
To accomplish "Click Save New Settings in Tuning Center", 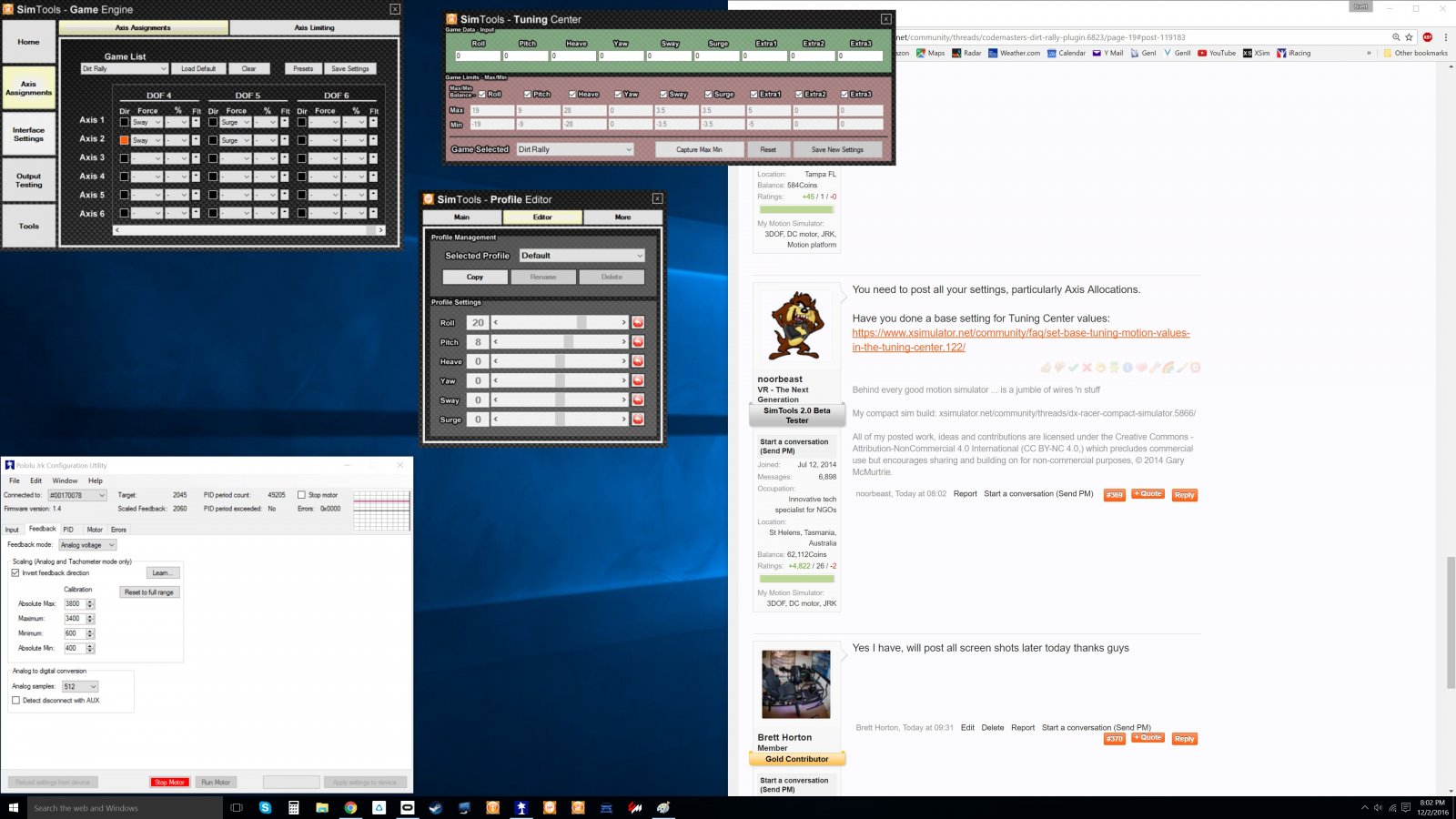I will click(837, 149).
